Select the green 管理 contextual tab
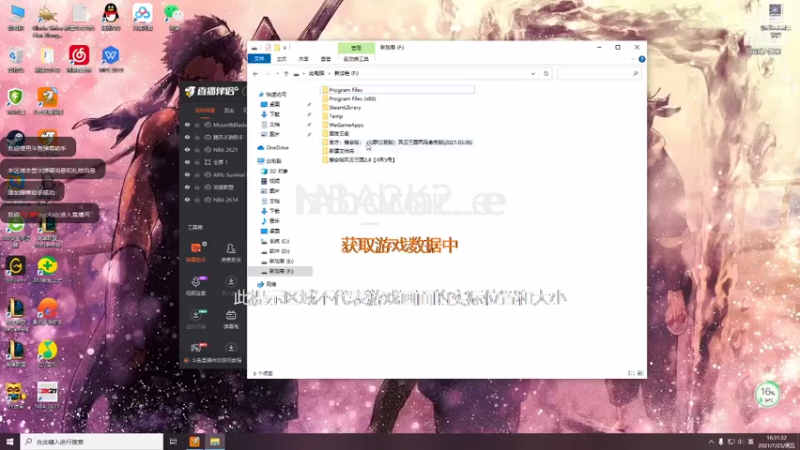800x450 pixels. tap(356, 47)
